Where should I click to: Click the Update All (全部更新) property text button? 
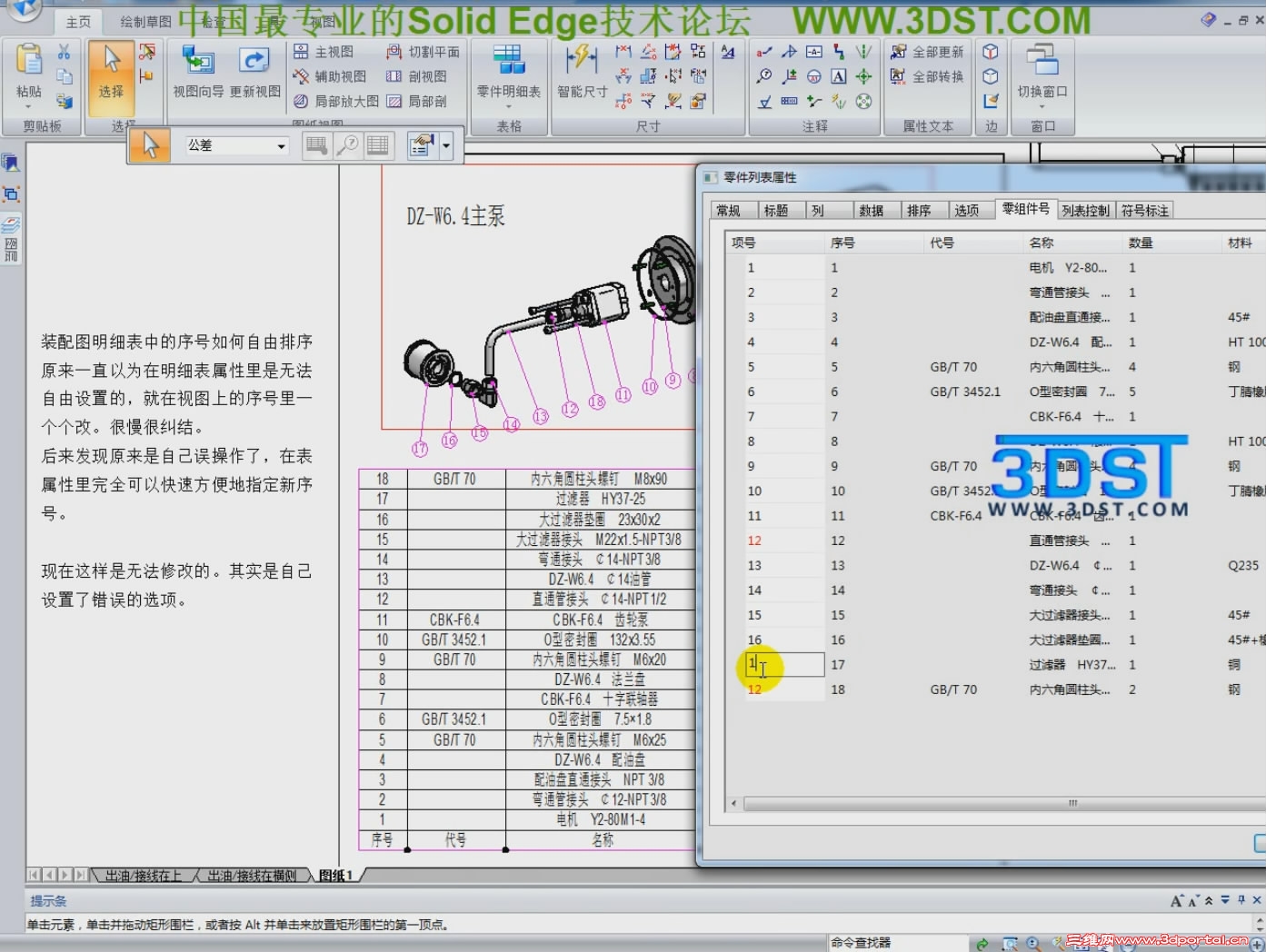[x=927, y=53]
